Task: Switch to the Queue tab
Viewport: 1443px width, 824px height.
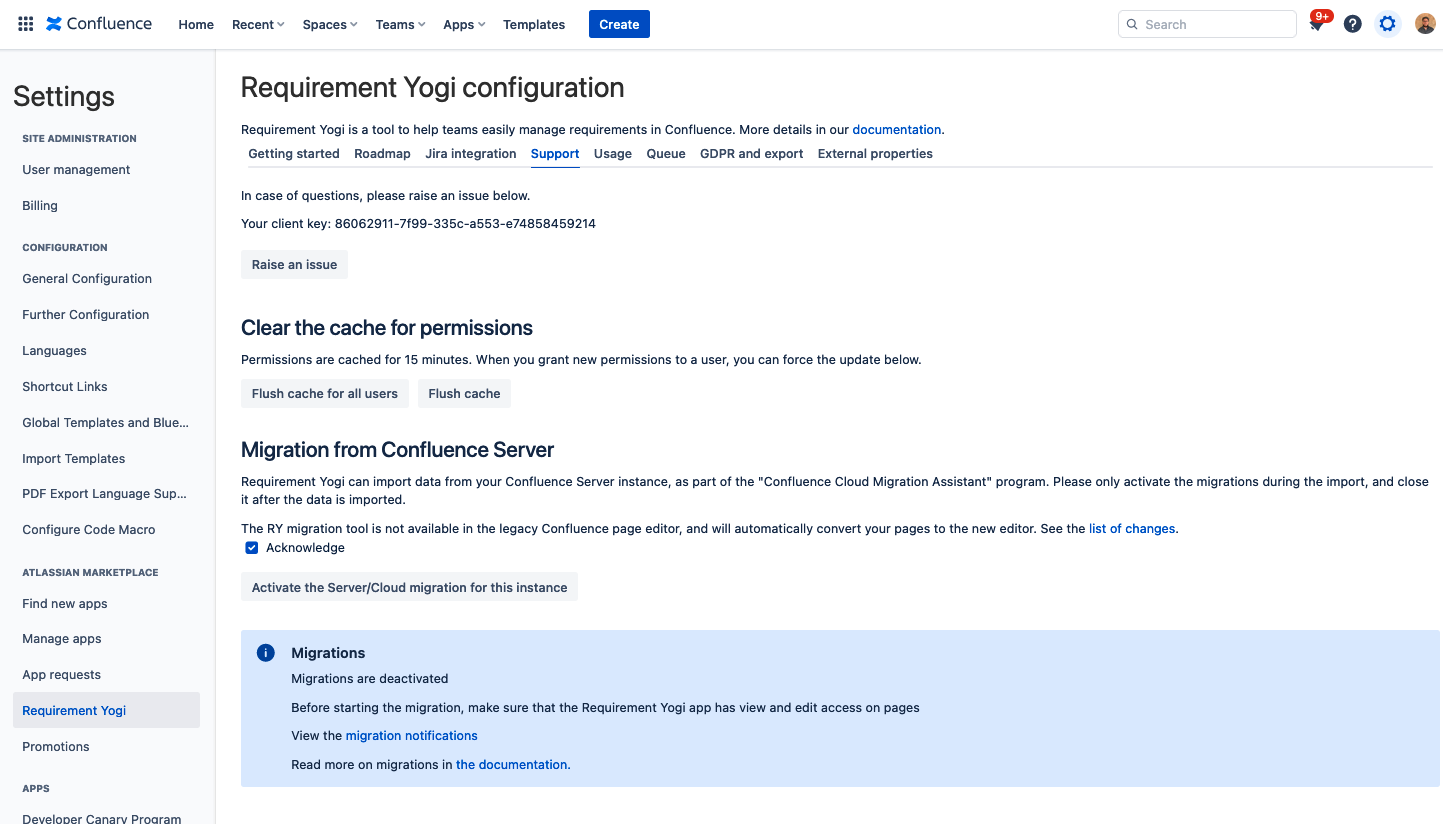Action: coord(666,153)
